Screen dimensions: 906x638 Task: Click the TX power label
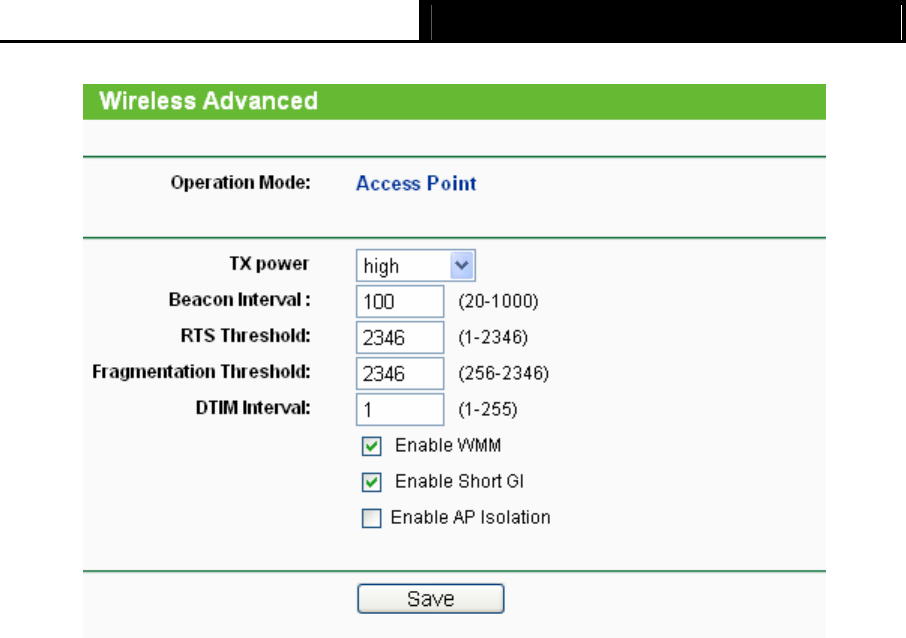point(269,264)
